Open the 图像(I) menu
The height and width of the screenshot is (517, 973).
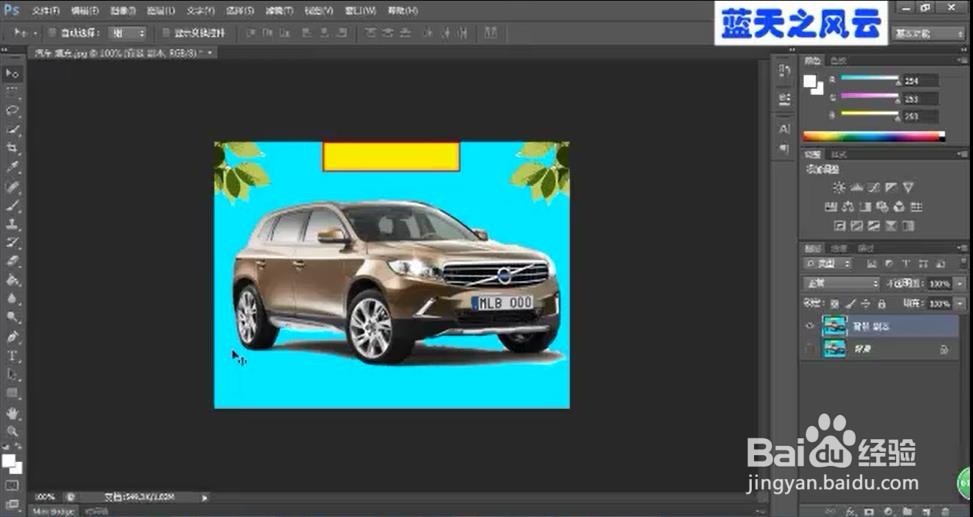124,11
